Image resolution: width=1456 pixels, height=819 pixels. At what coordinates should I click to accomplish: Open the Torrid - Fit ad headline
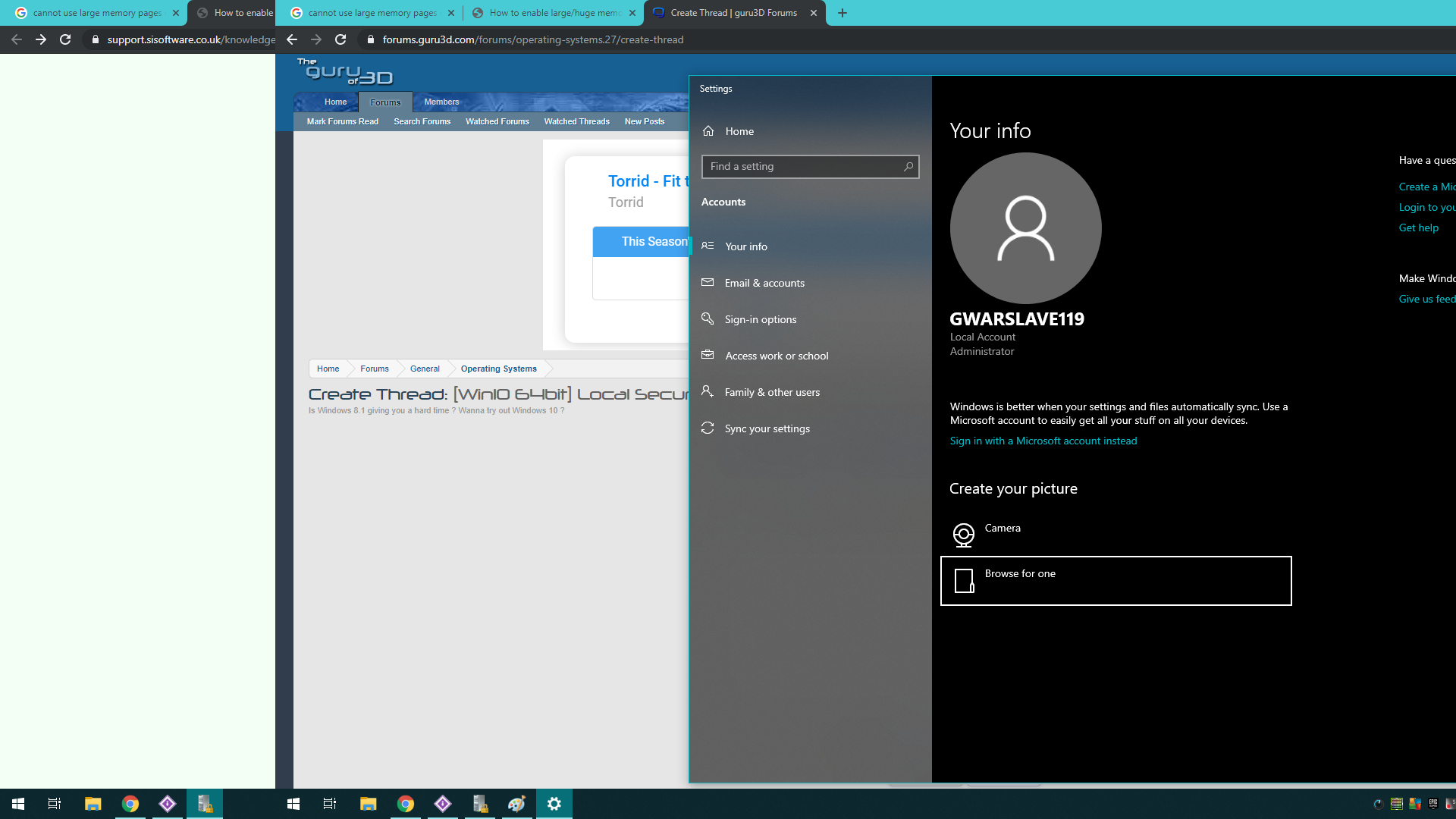[x=648, y=181]
